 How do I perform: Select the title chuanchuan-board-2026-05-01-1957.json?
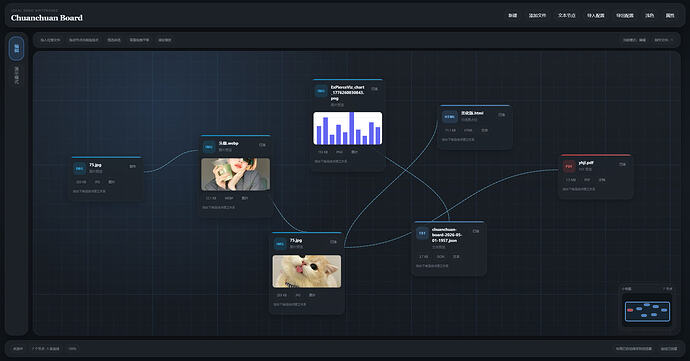[447, 235]
